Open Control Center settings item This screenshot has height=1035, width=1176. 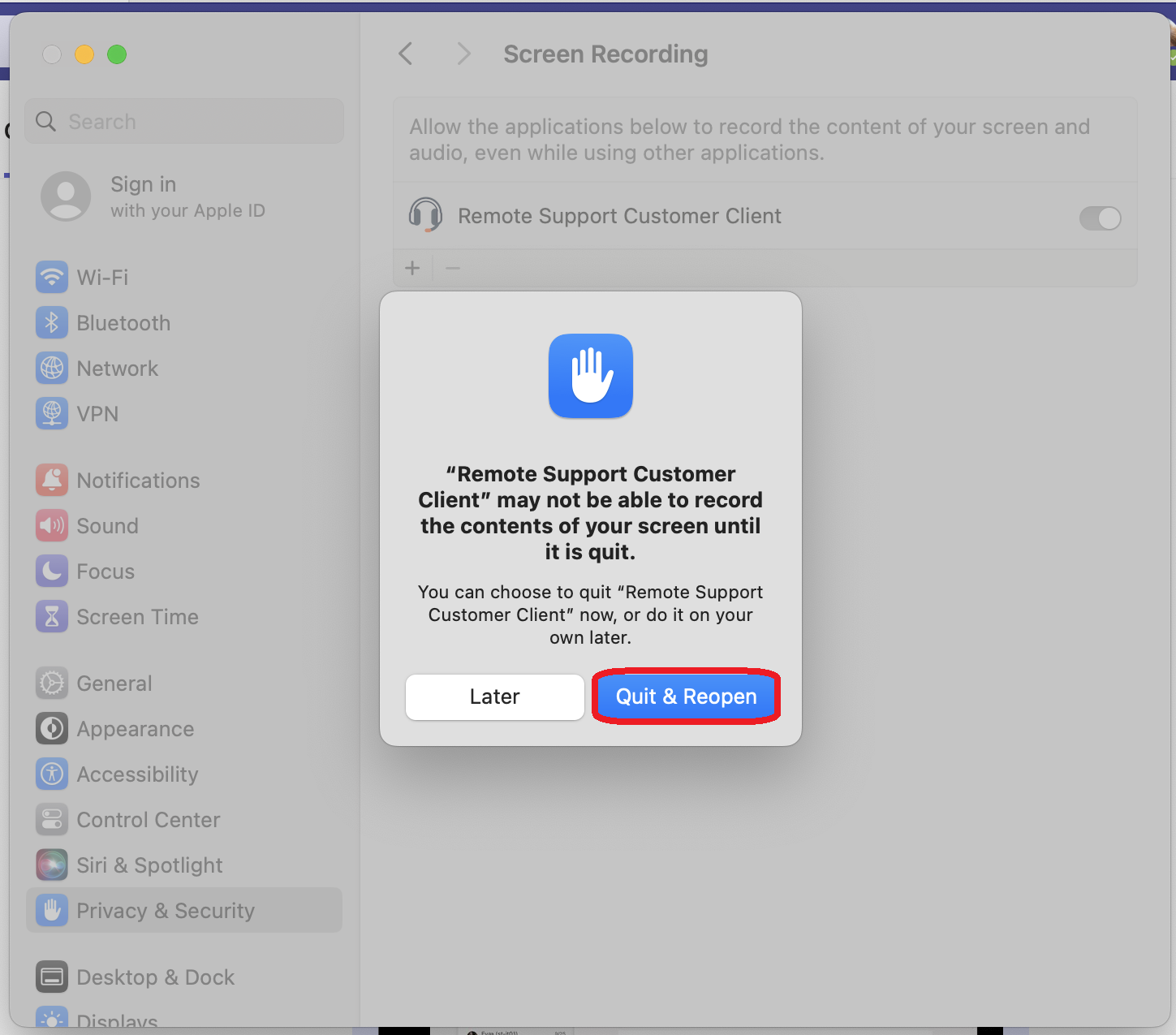(184, 819)
